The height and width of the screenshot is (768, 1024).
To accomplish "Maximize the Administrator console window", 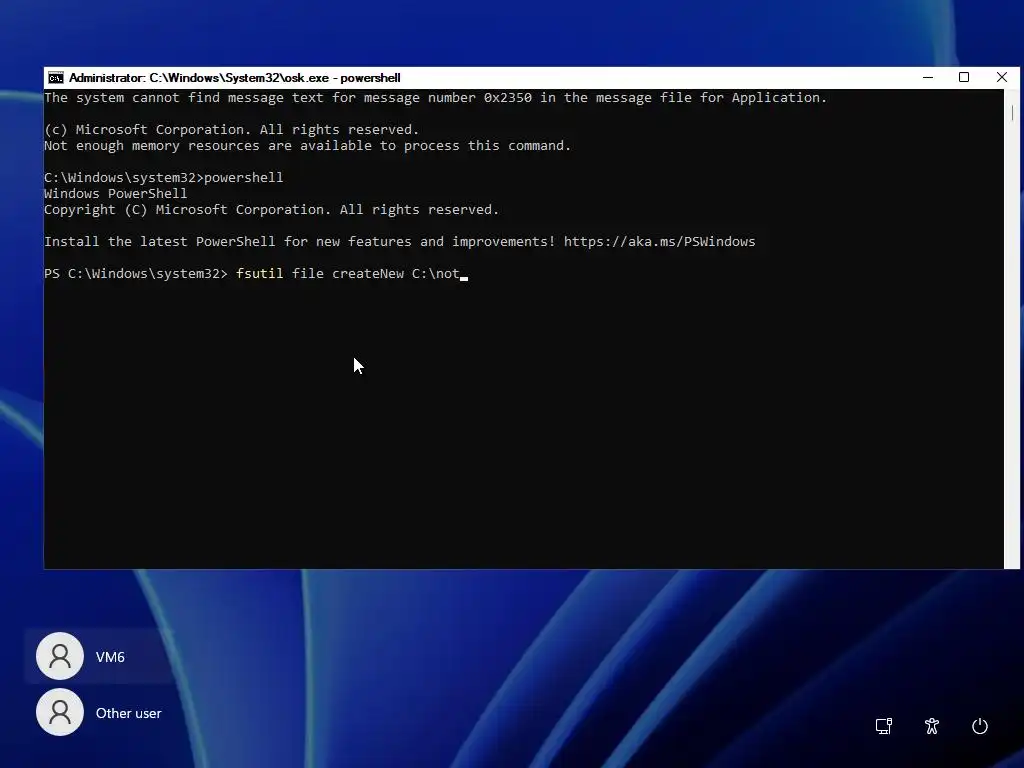I will click(964, 78).
